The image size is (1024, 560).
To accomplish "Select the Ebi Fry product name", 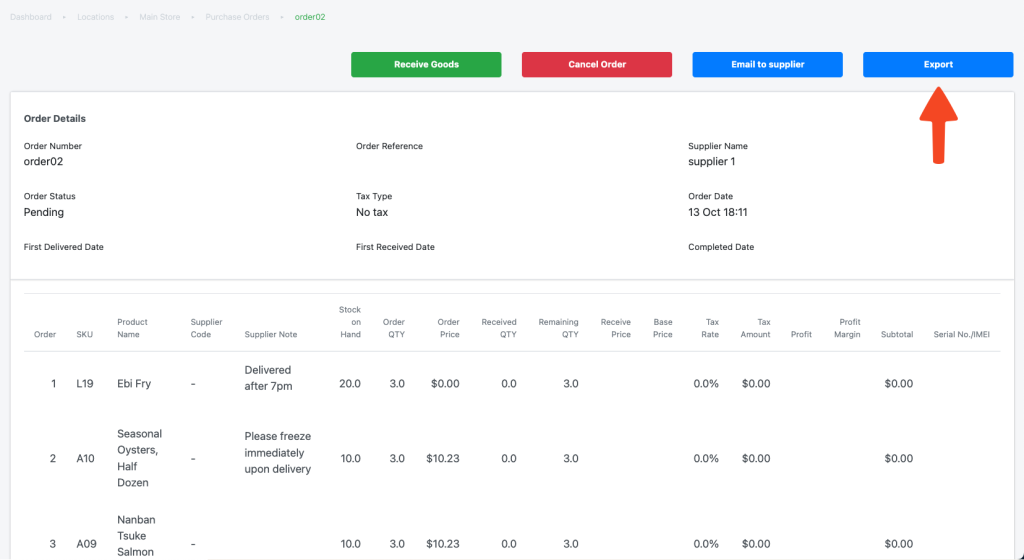I will 134,384.
